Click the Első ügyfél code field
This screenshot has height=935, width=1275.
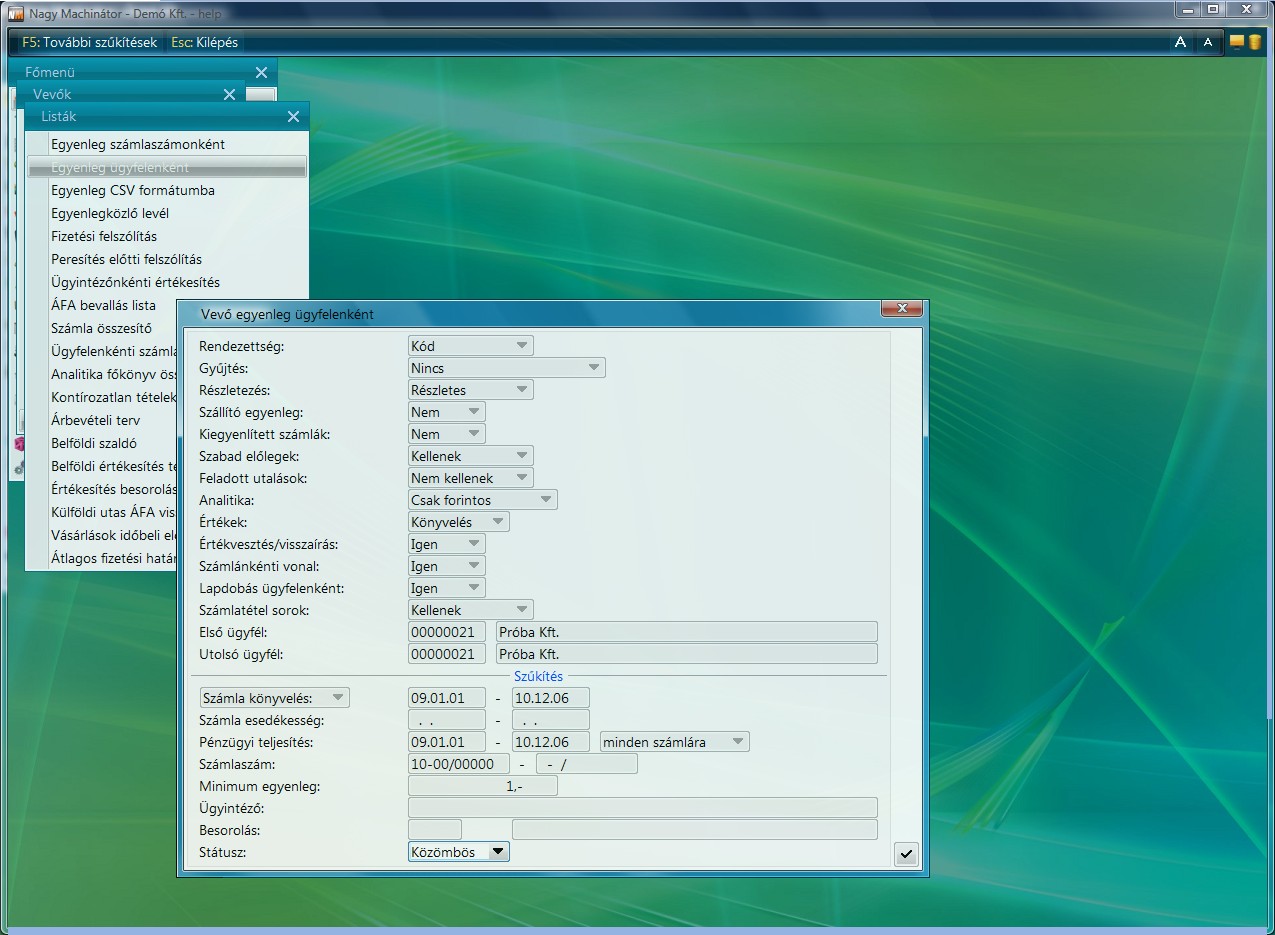click(446, 632)
